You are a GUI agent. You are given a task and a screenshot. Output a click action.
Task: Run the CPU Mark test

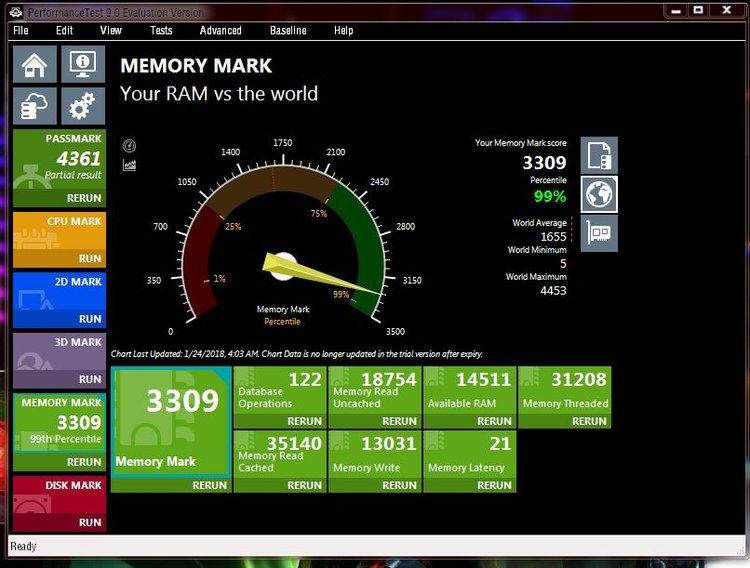coord(90,259)
